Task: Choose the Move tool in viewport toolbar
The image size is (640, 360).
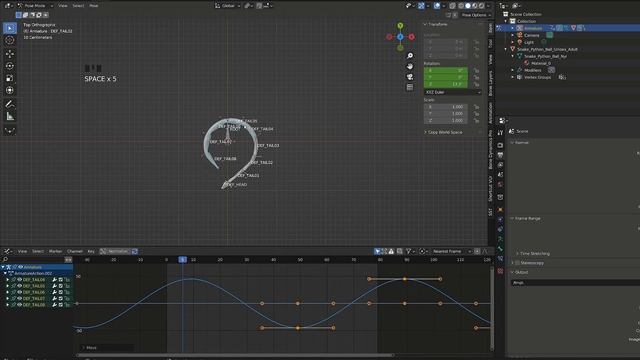Action: pyautogui.click(x=10, y=53)
